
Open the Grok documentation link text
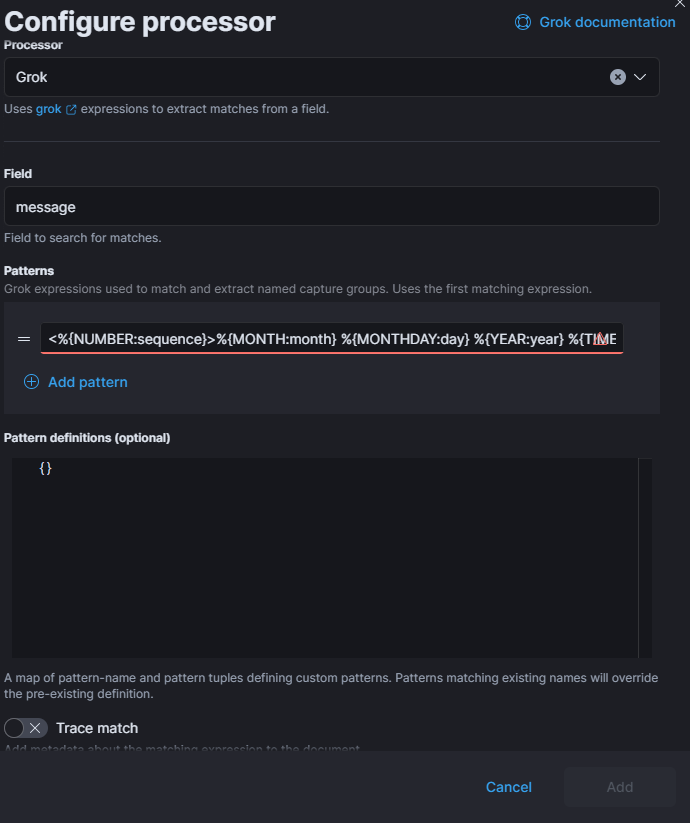pos(607,22)
